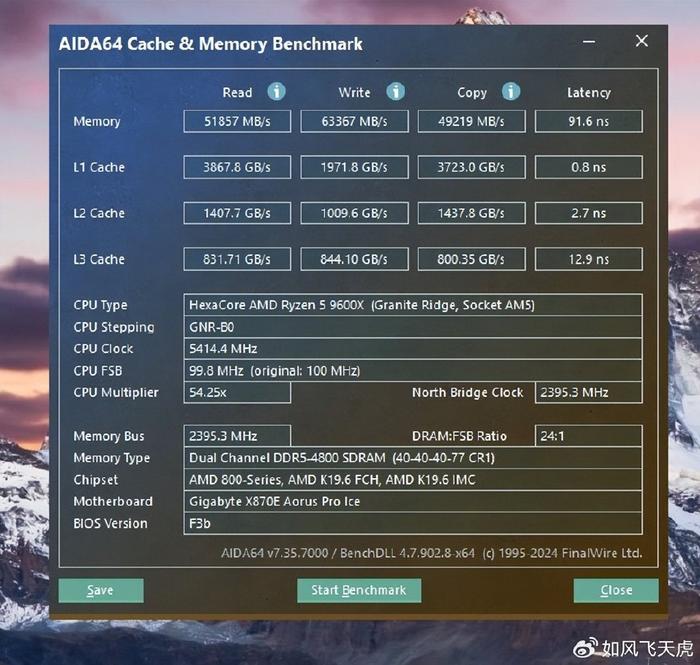The height and width of the screenshot is (665, 700).
Task: Select L2 Cache Copy 1437.8 GB/s
Action: tap(471, 213)
